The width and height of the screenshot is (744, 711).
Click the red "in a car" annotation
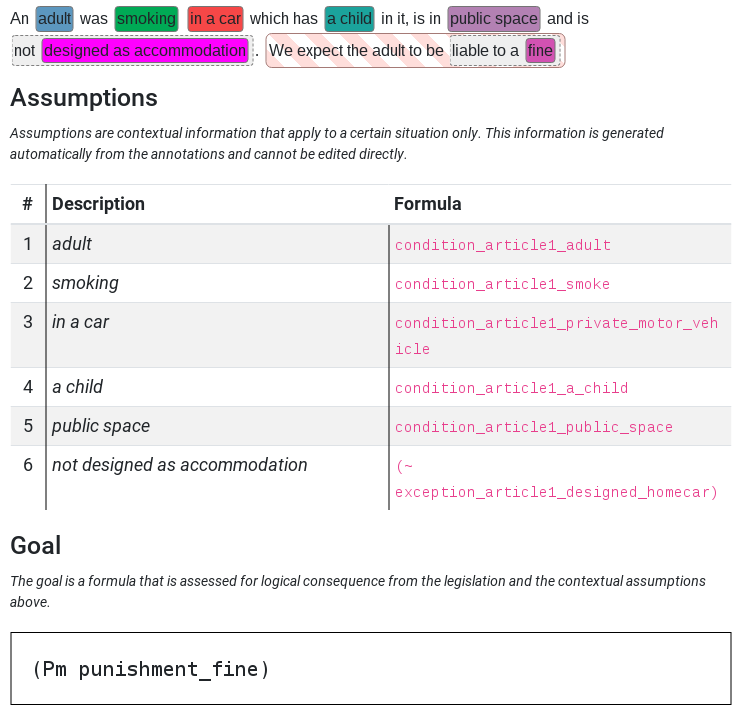215,19
